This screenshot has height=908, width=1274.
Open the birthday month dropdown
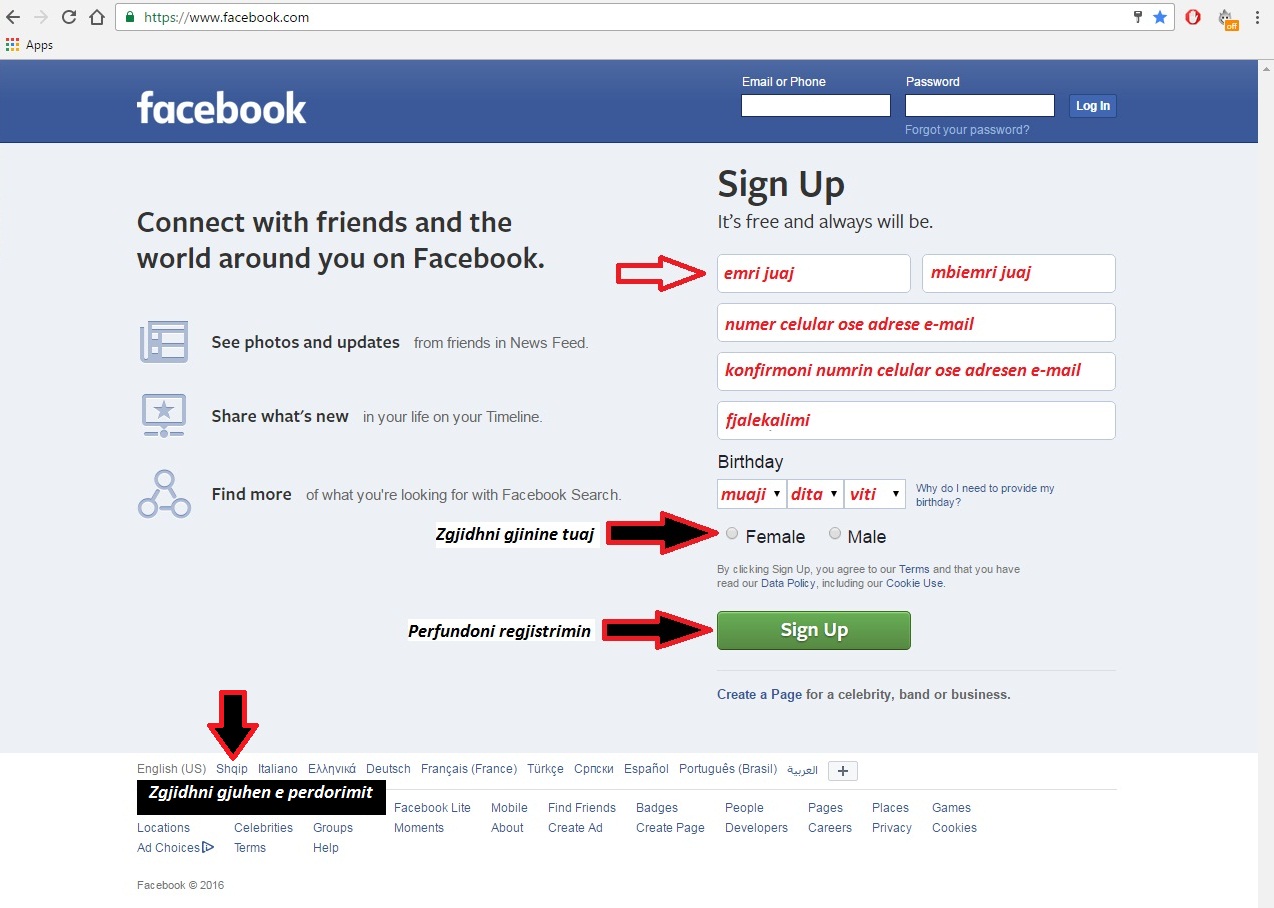[751, 494]
